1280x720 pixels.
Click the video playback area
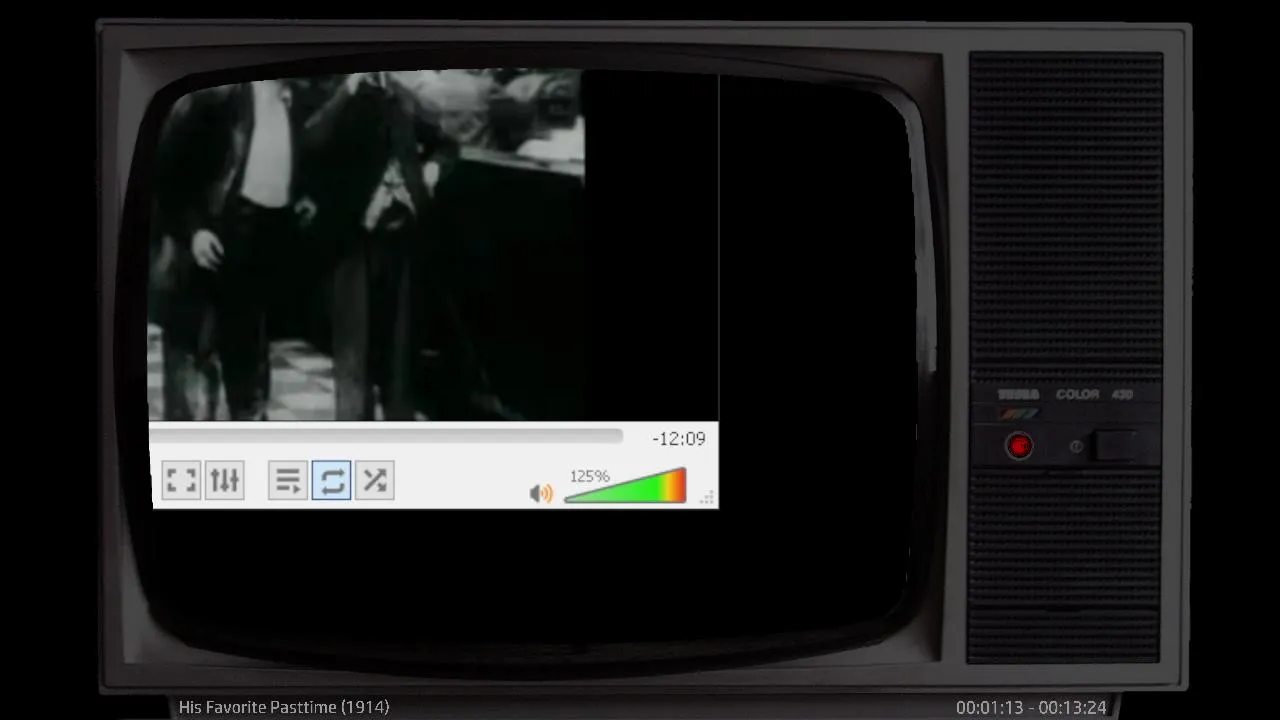coord(433,246)
